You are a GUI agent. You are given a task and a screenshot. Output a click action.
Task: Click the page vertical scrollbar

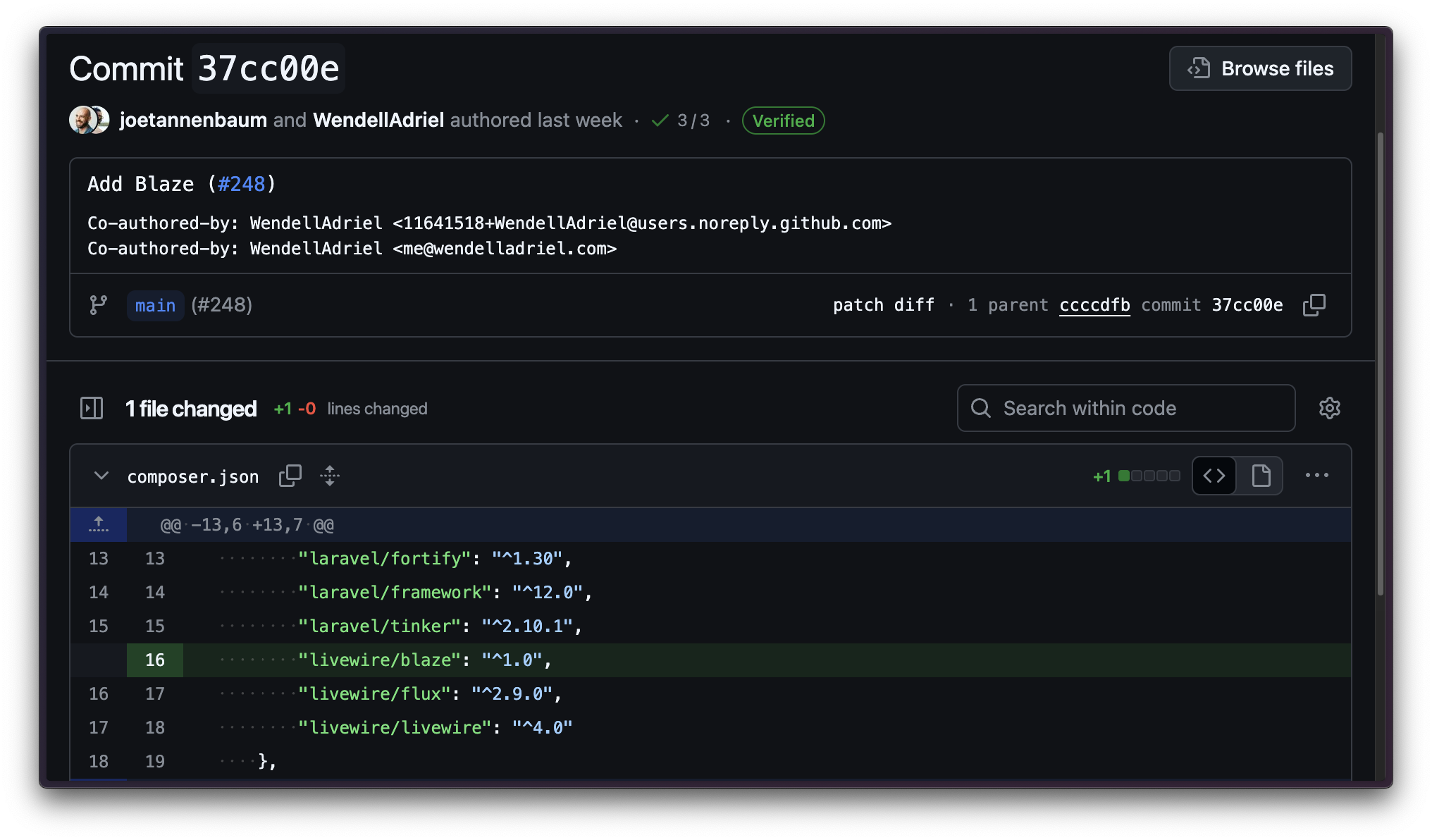coord(1381,364)
